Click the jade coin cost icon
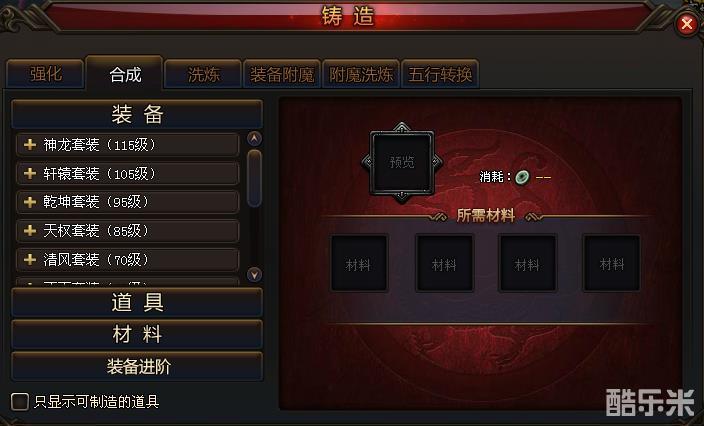 [x=522, y=177]
